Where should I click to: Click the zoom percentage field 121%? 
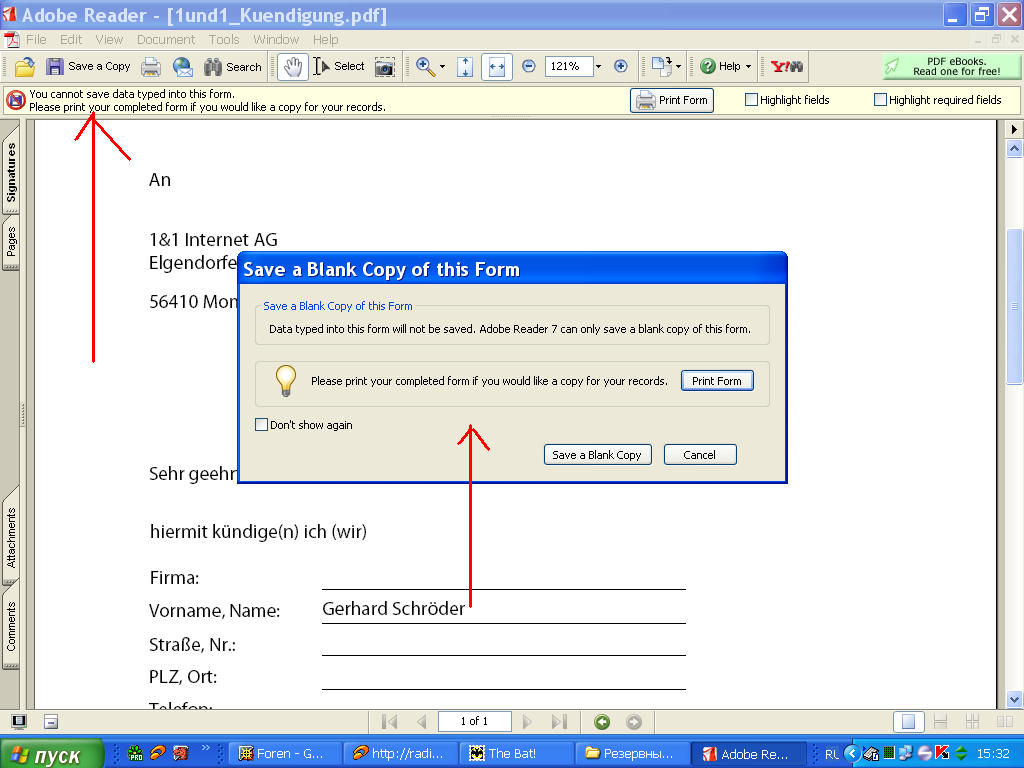[569, 66]
